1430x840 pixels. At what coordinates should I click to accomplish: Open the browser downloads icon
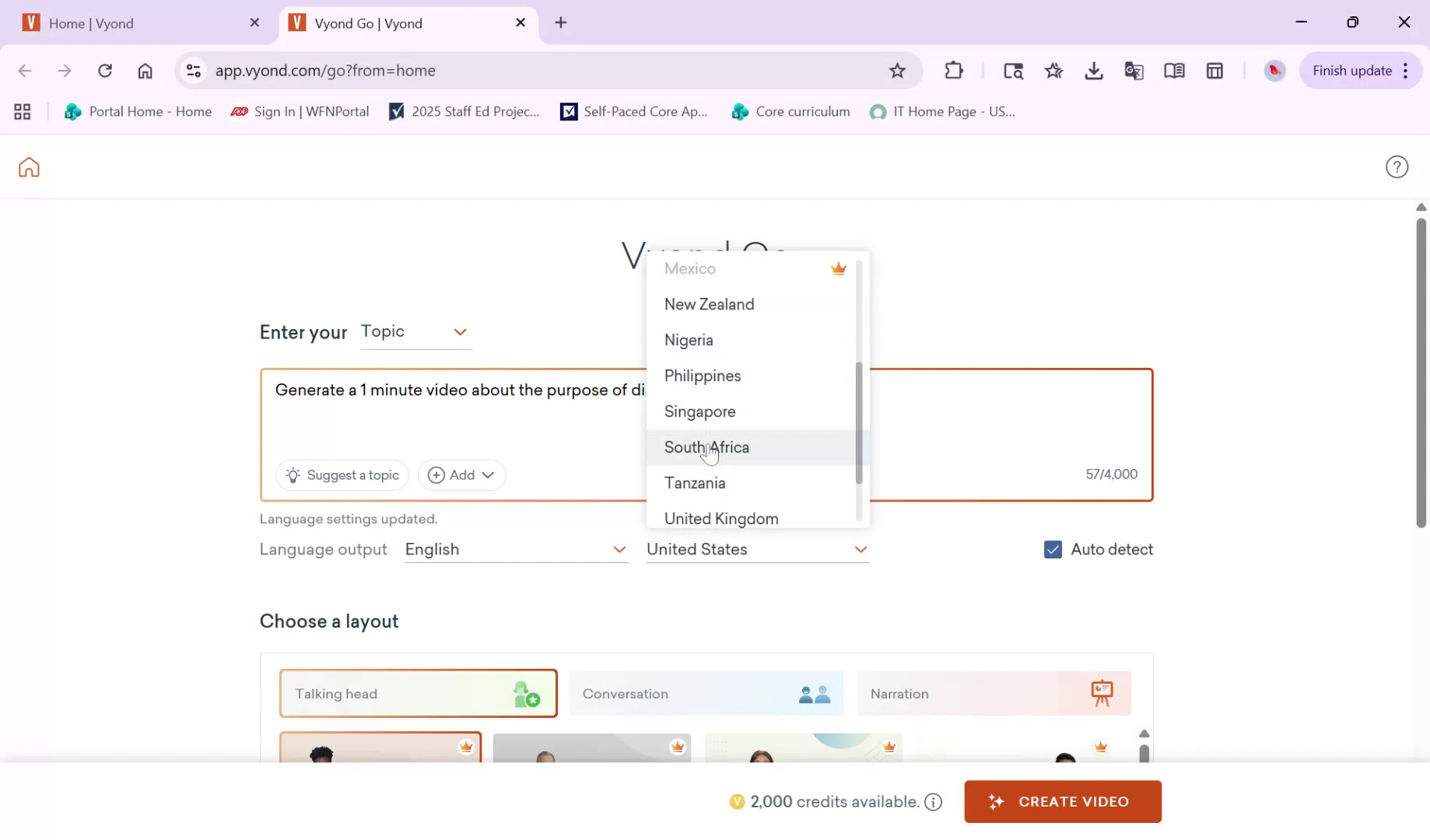[1094, 70]
